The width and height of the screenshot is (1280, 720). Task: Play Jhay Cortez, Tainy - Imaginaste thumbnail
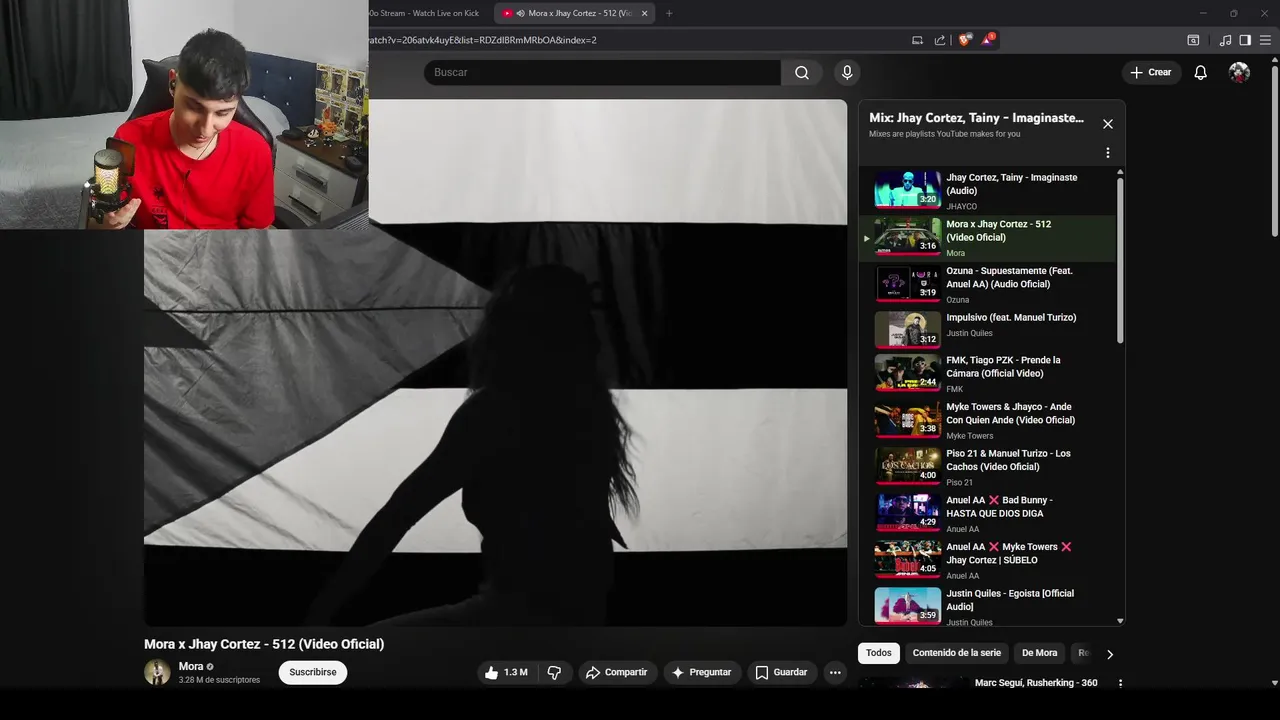coord(907,190)
